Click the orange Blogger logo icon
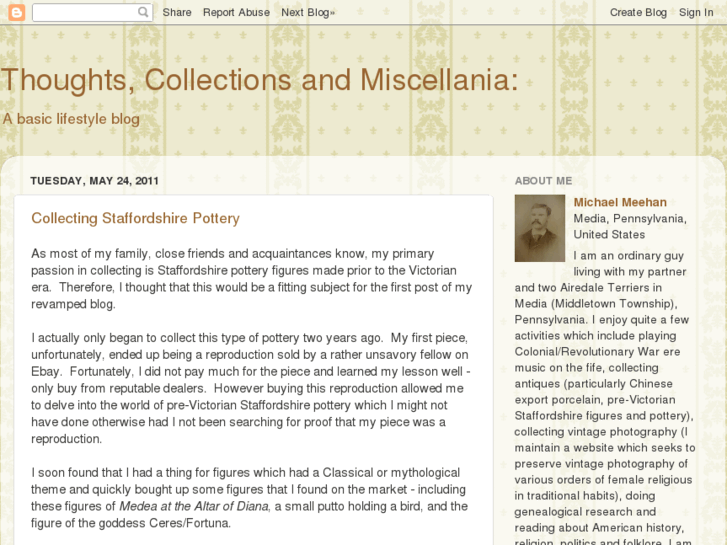Viewport: 727px width, 545px height. [x=15, y=12]
